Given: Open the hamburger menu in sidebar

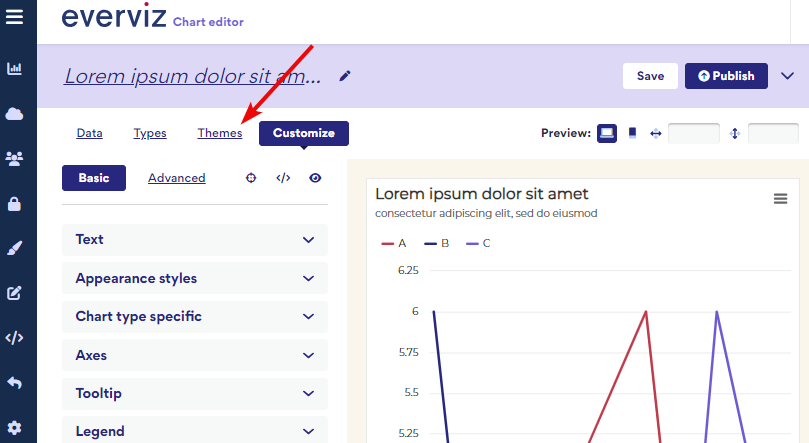Looking at the screenshot, I should tap(14, 17).
